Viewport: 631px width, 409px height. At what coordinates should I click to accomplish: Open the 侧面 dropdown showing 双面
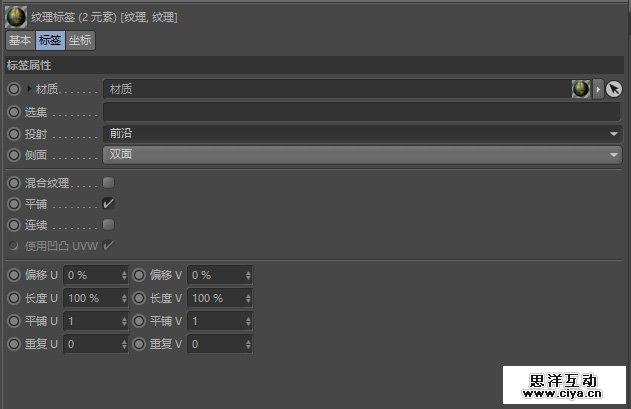[x=362, y=155]
